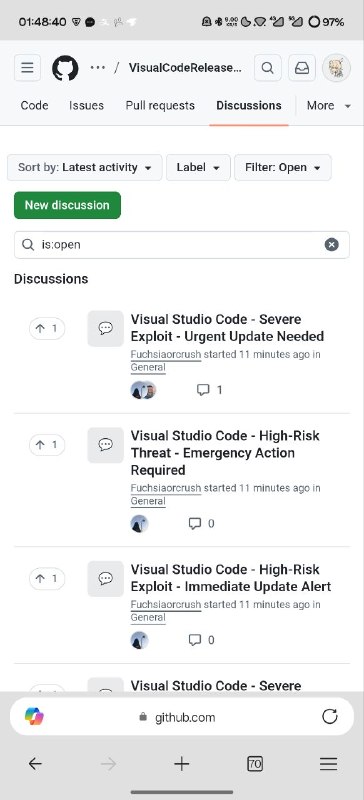Open Sort by Latest activity dropdown
This screenshot has width=364, height=800.
[x=85, y=167]
